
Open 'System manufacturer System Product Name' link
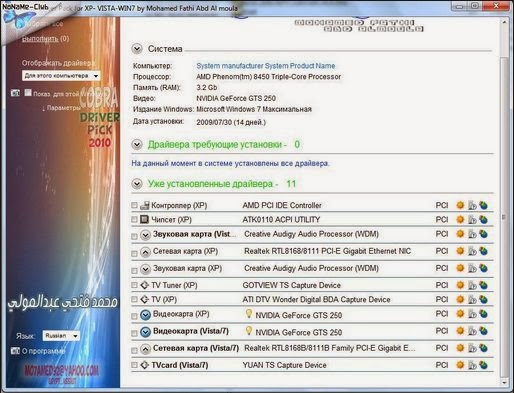[x=266, y=66]
